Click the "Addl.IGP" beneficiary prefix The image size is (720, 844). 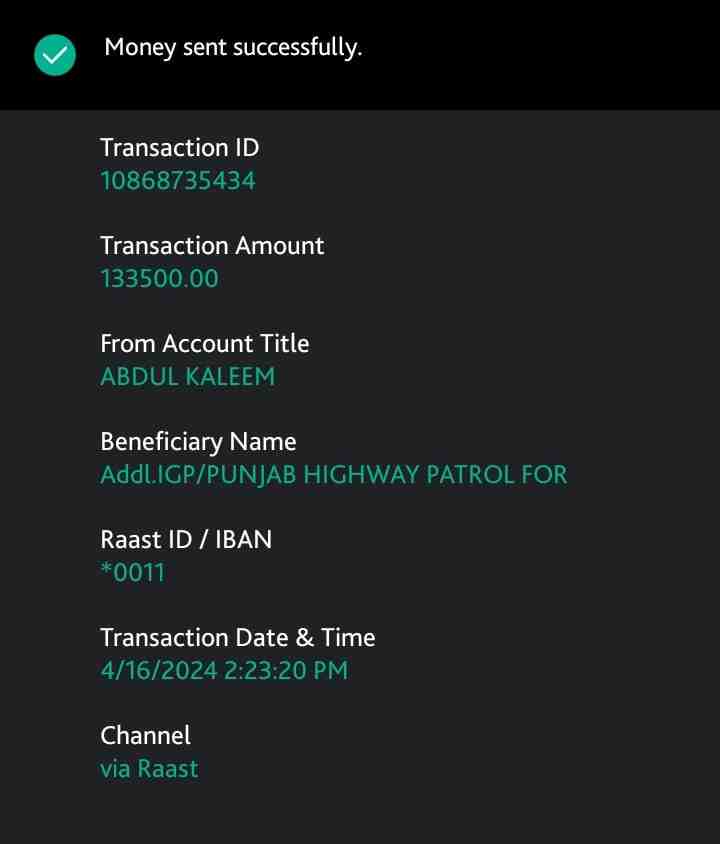pyautogui.click(x=141, y=475)
